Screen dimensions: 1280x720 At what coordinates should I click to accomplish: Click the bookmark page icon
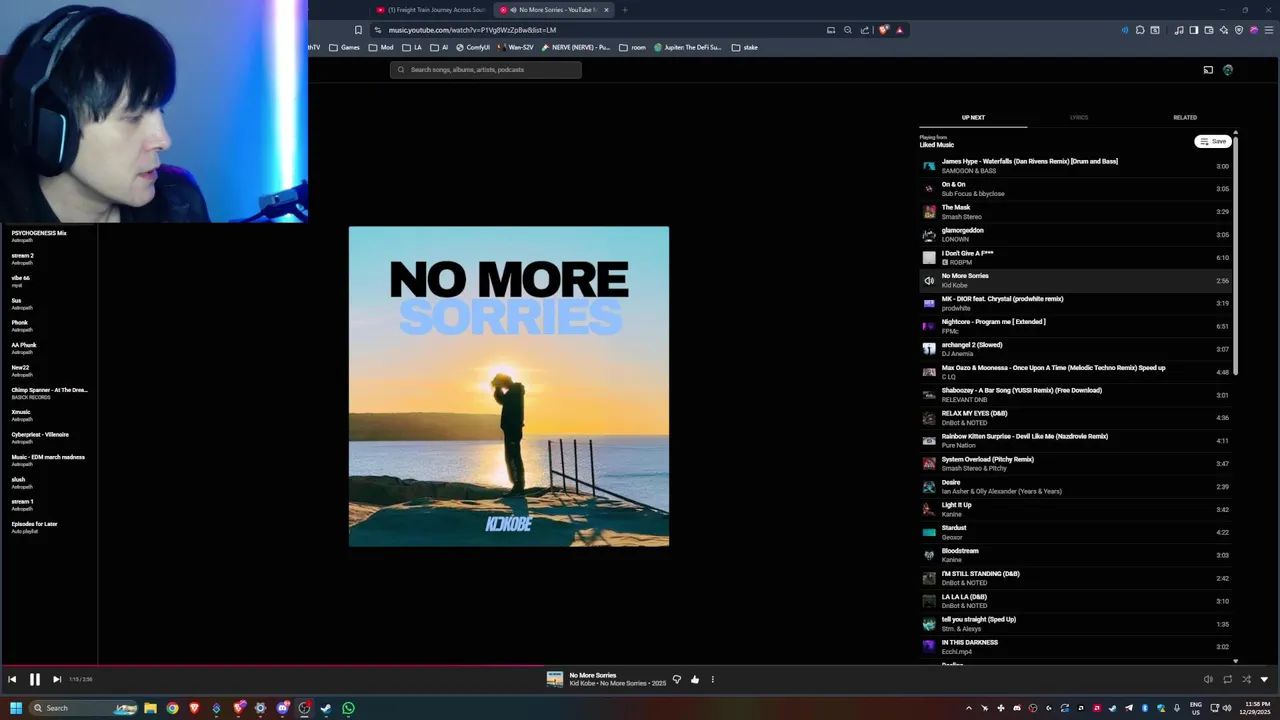[x=358, y=30]
